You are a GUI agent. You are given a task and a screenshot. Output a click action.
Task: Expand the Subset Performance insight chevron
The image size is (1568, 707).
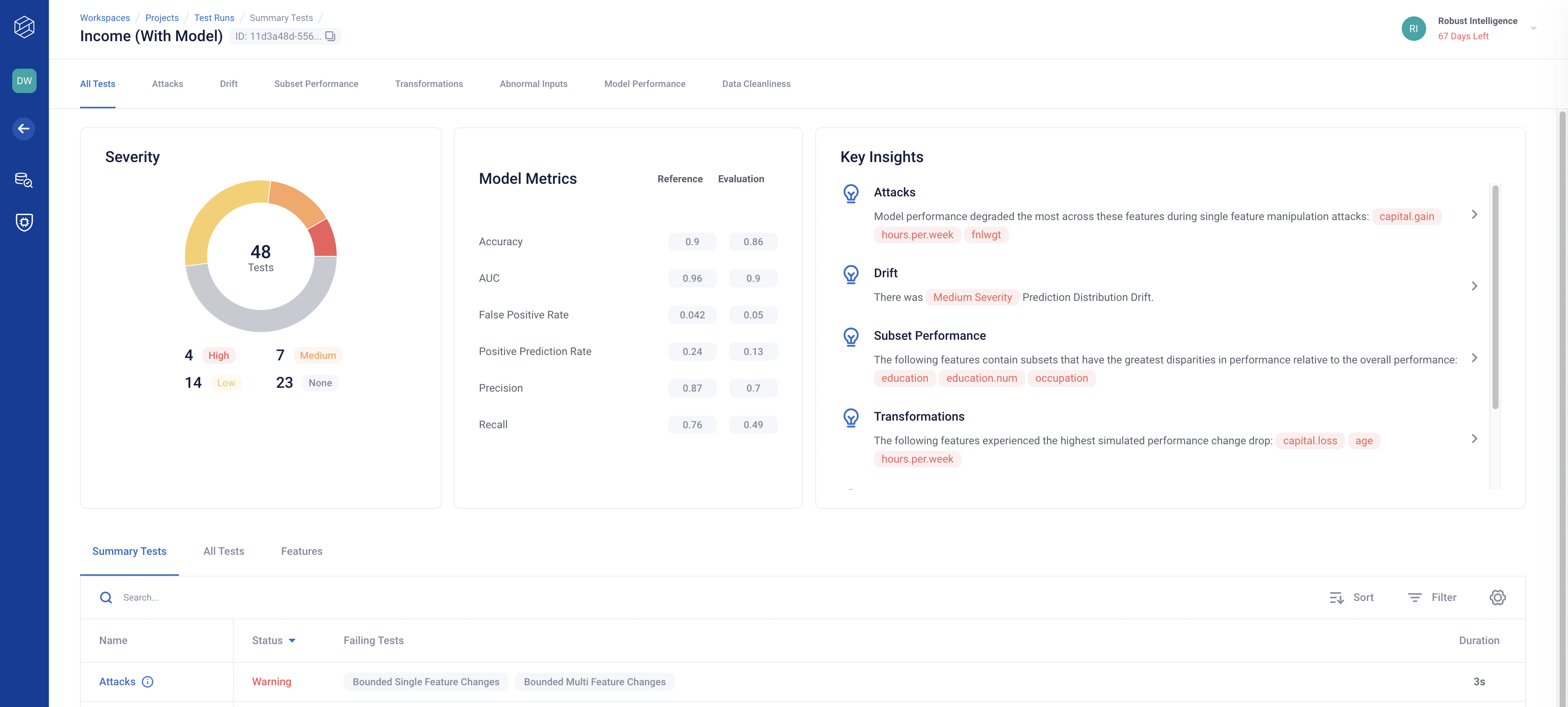(x=1474, y=358)
